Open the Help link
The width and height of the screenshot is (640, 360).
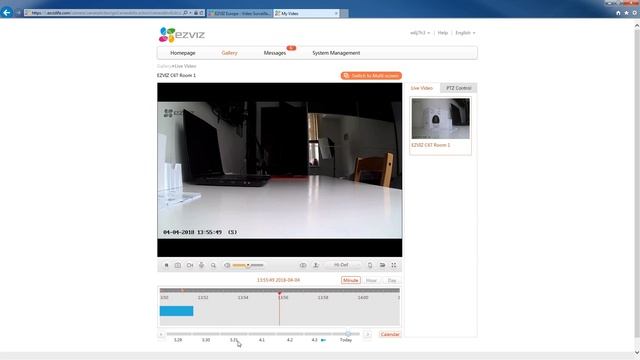pyautogui.click(x=443, y=33)
